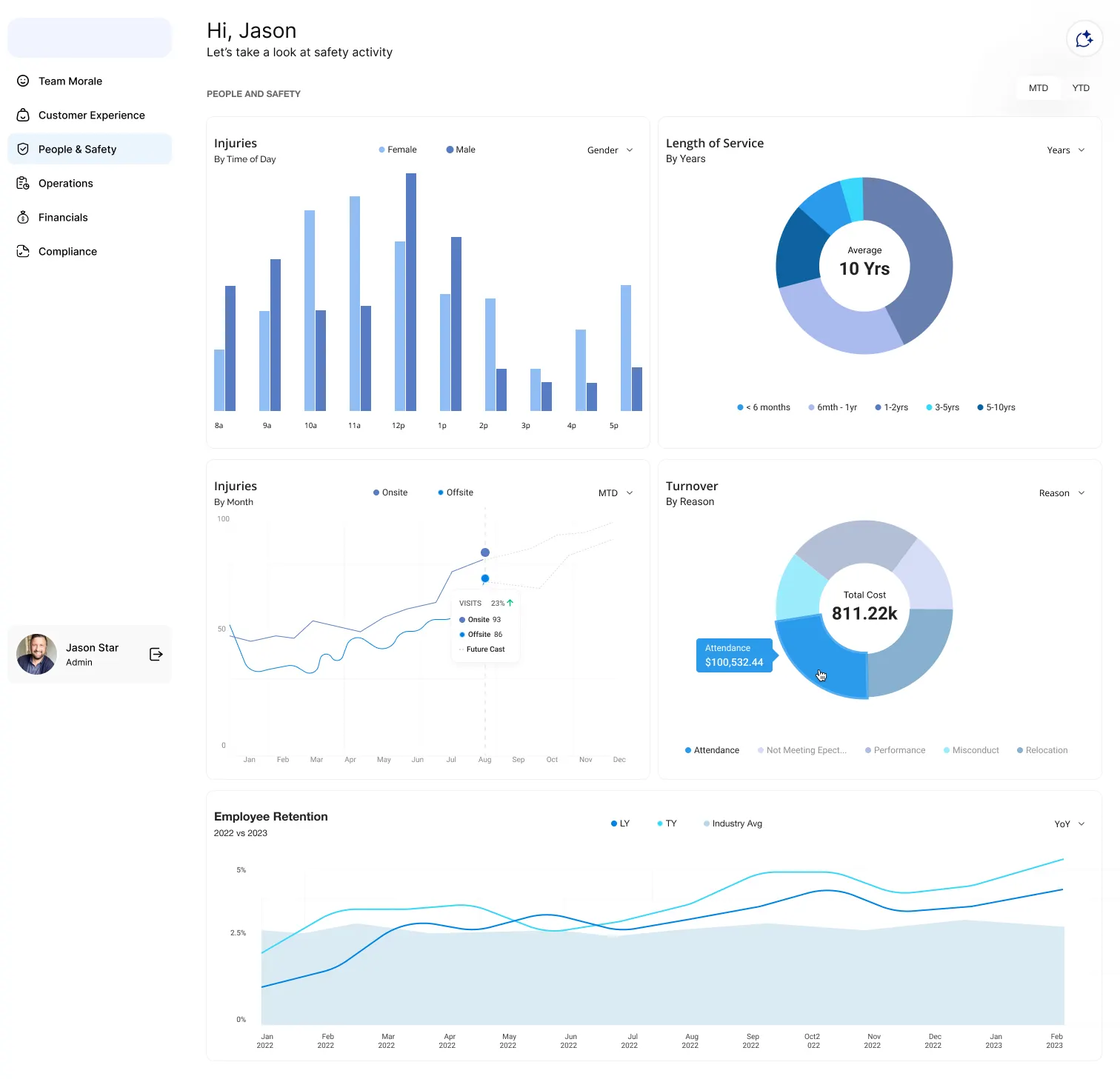1120x1079 pixels.
Task: Click the Financials money bag icon
Action: tap(23, 217)
